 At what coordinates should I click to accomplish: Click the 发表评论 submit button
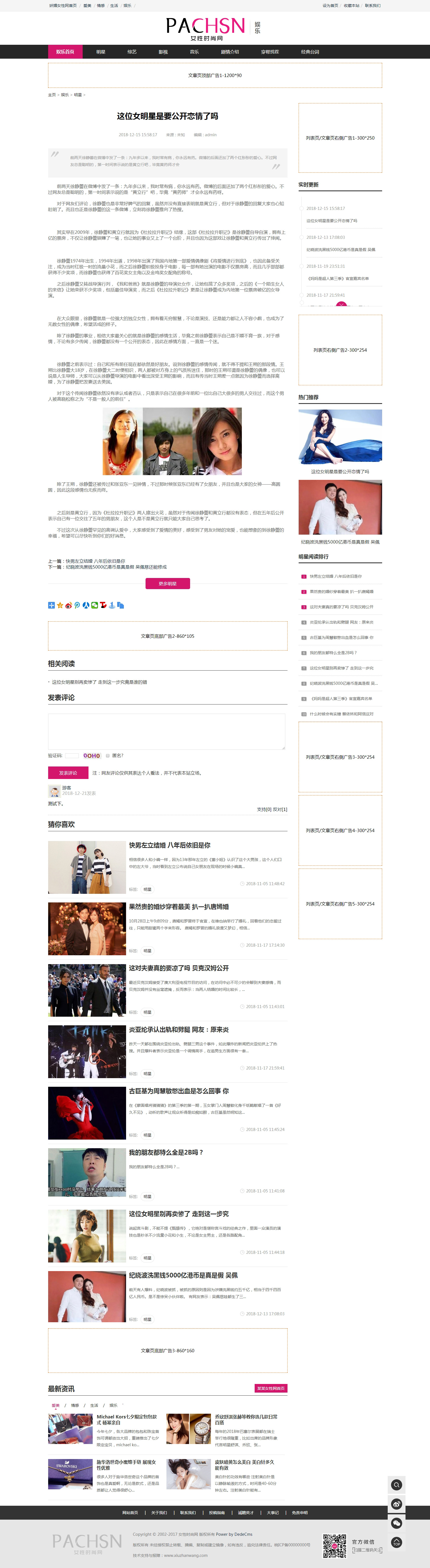pos(68,772)
